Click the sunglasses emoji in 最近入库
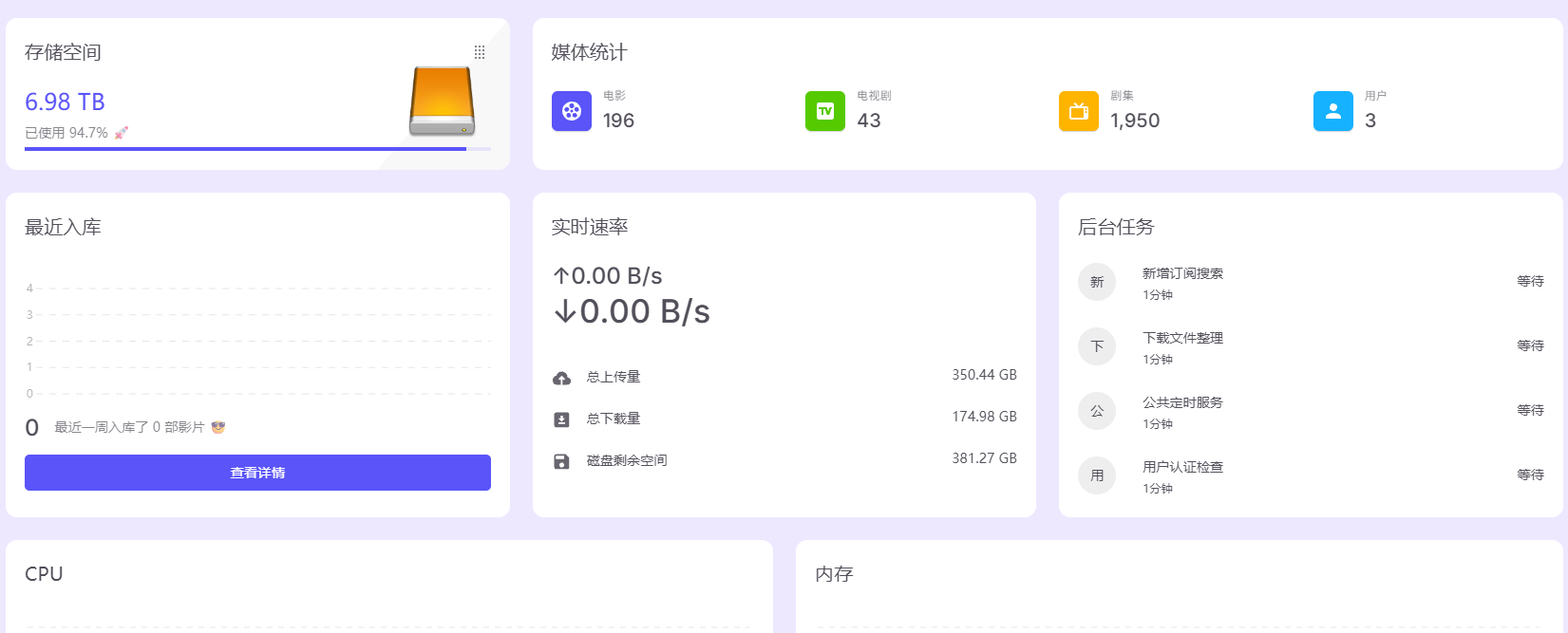Screen dimensions: 1568x633 218,427
